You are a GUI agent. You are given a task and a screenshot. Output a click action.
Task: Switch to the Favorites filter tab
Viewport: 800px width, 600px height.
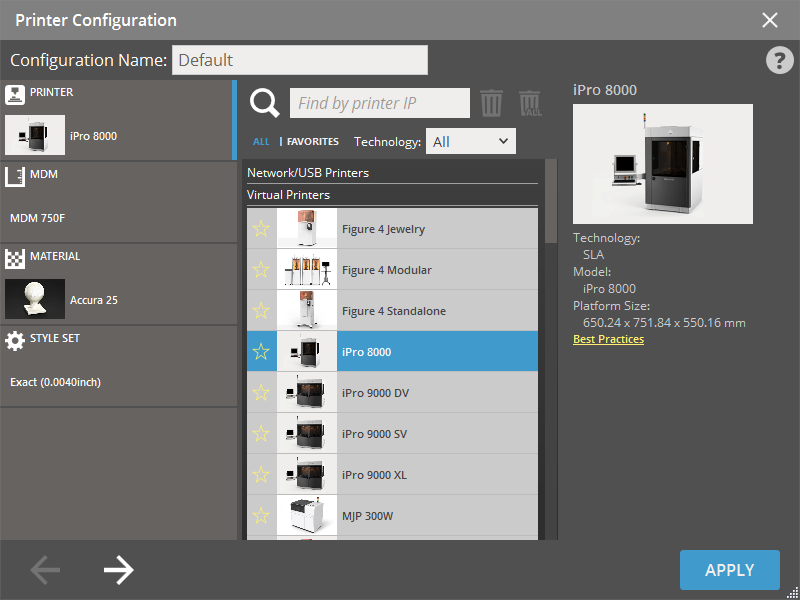click(312, 142)
